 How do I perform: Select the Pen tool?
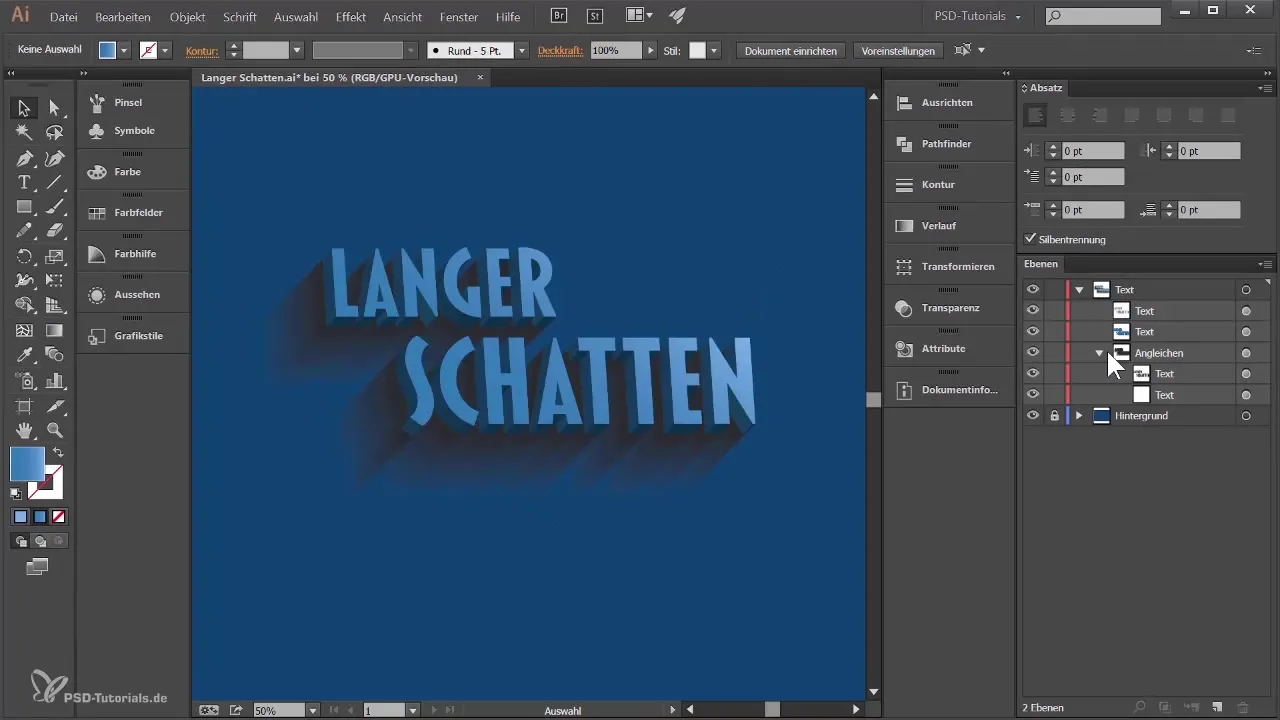click(24, 158)
